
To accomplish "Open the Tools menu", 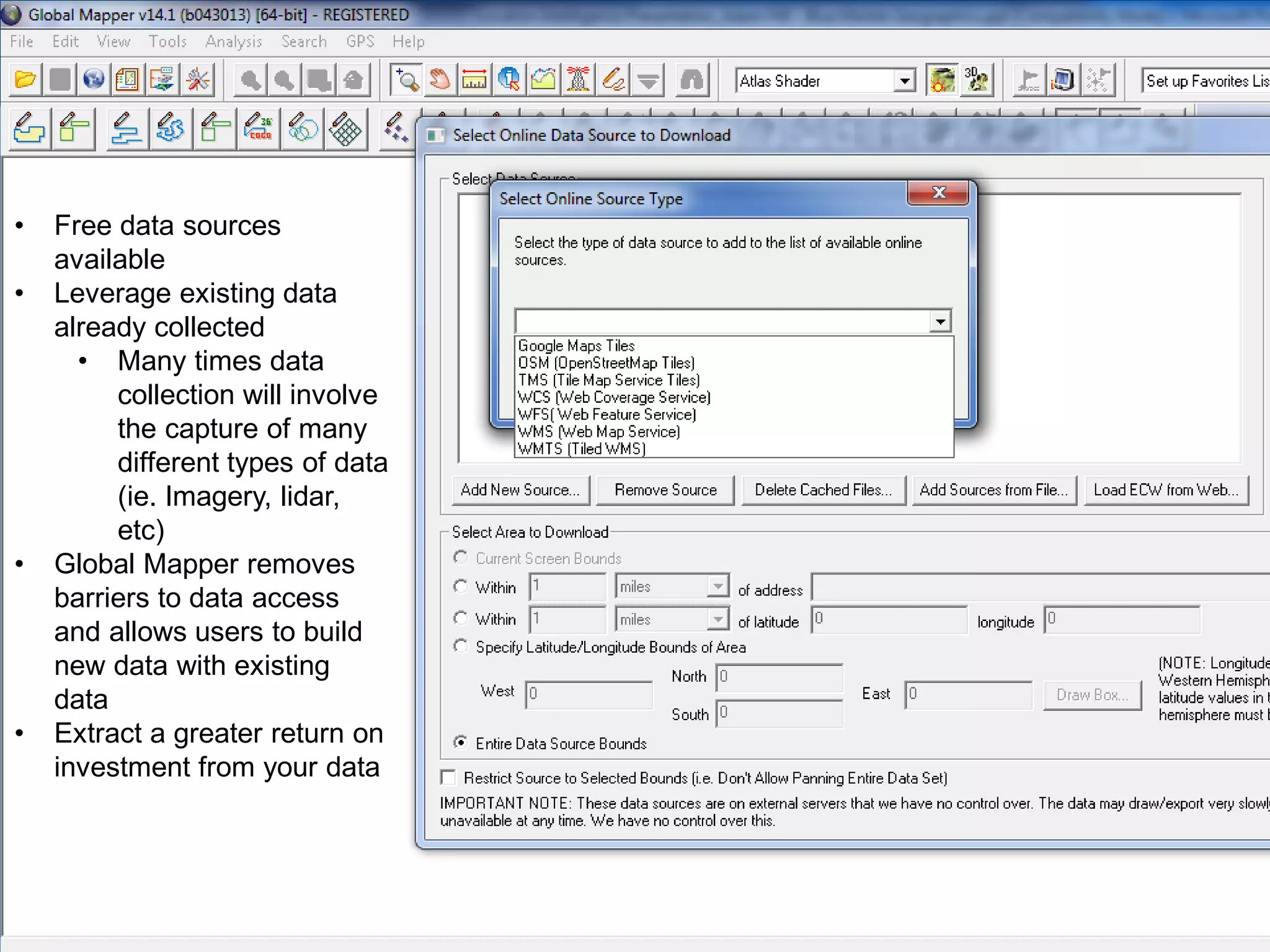I will (x=167, y=42).
